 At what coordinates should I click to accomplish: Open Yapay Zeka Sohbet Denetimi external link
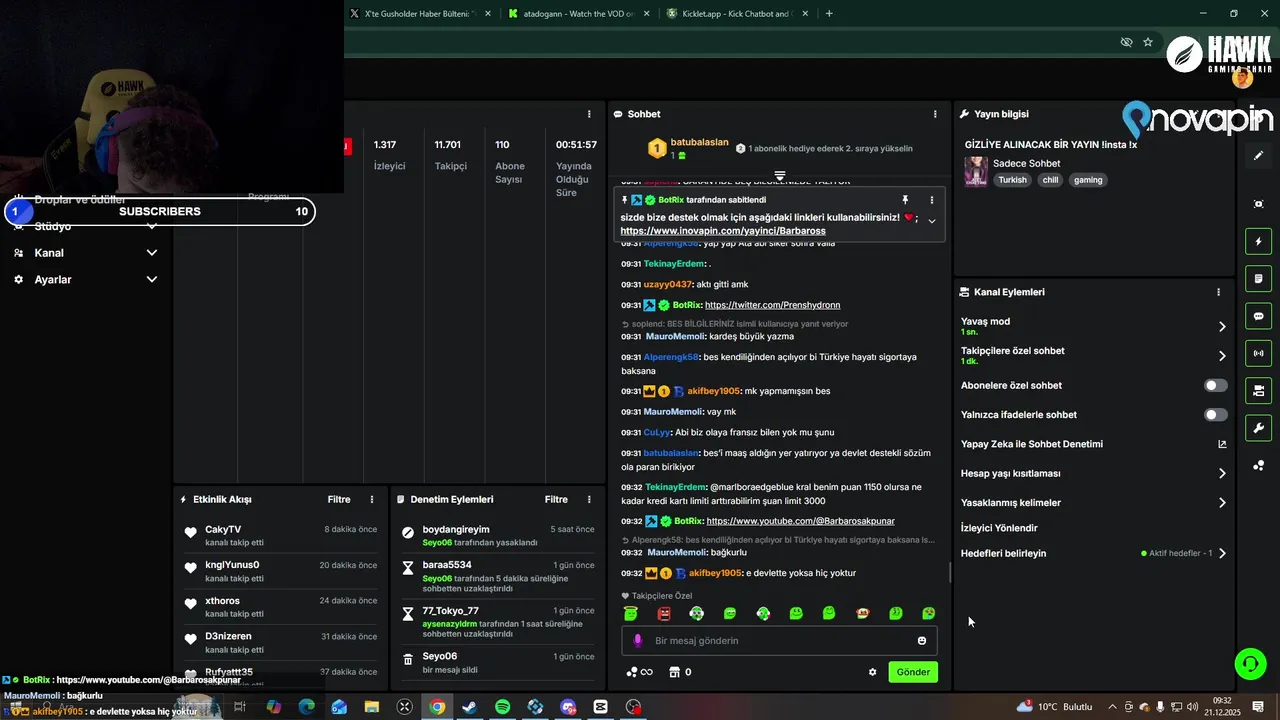[1222, 444]
